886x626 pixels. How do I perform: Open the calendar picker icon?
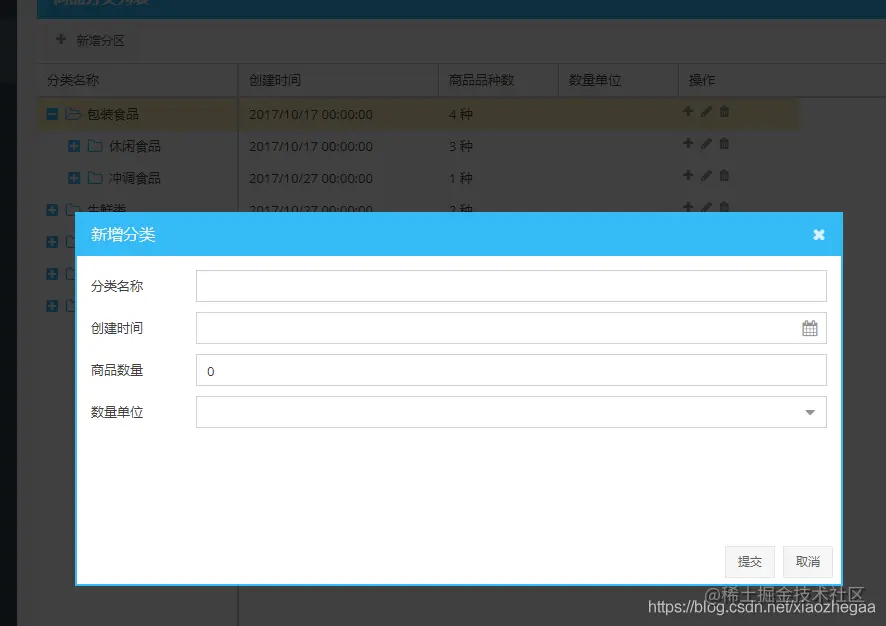[809, 328]
